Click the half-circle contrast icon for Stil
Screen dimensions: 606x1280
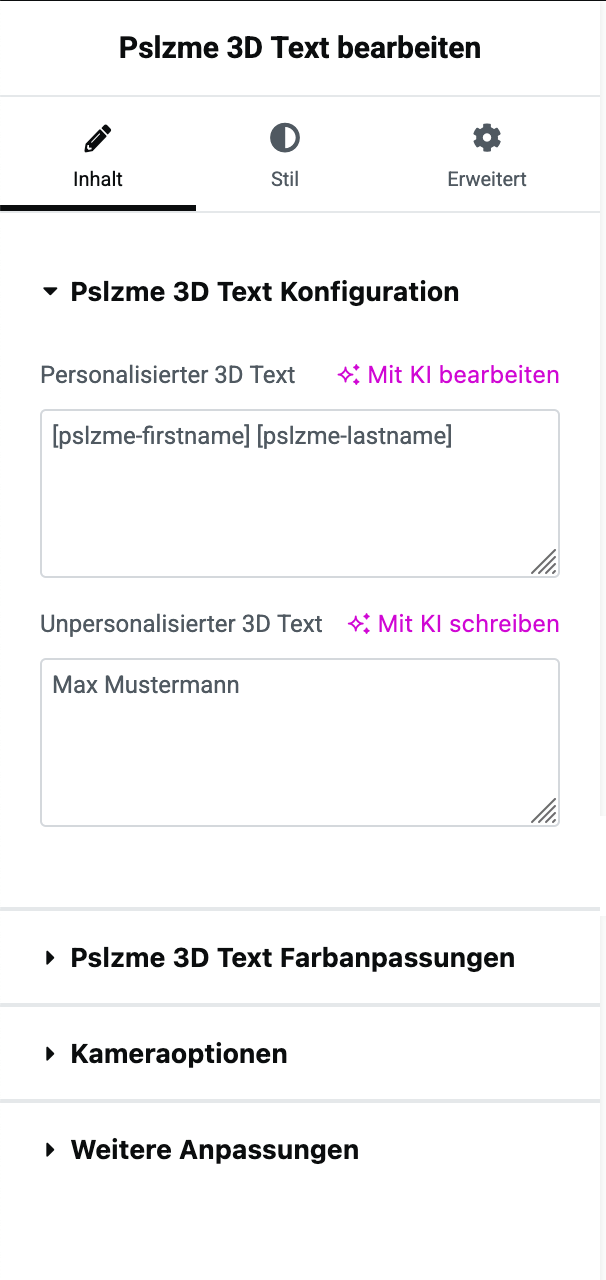[285, 138]
